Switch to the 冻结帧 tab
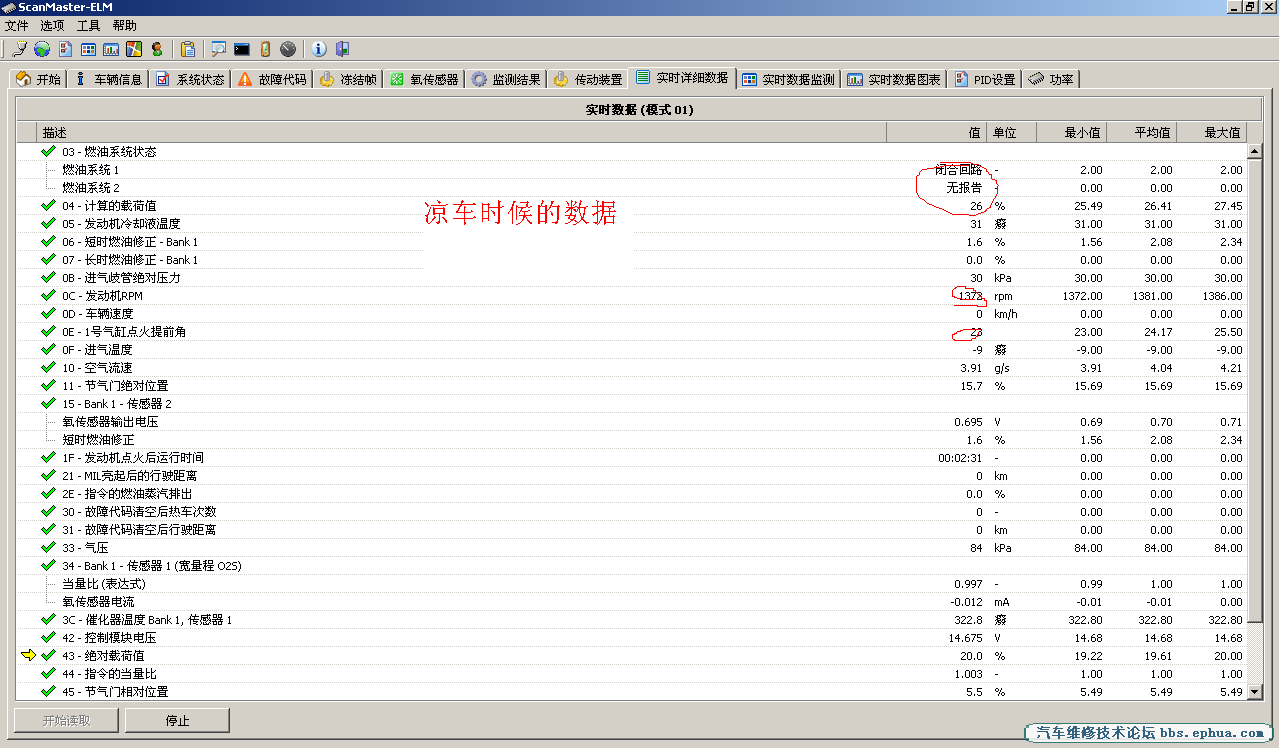The width and height of the screenshot is (1279, 748). pyautogui.click(x=348, y=79)
